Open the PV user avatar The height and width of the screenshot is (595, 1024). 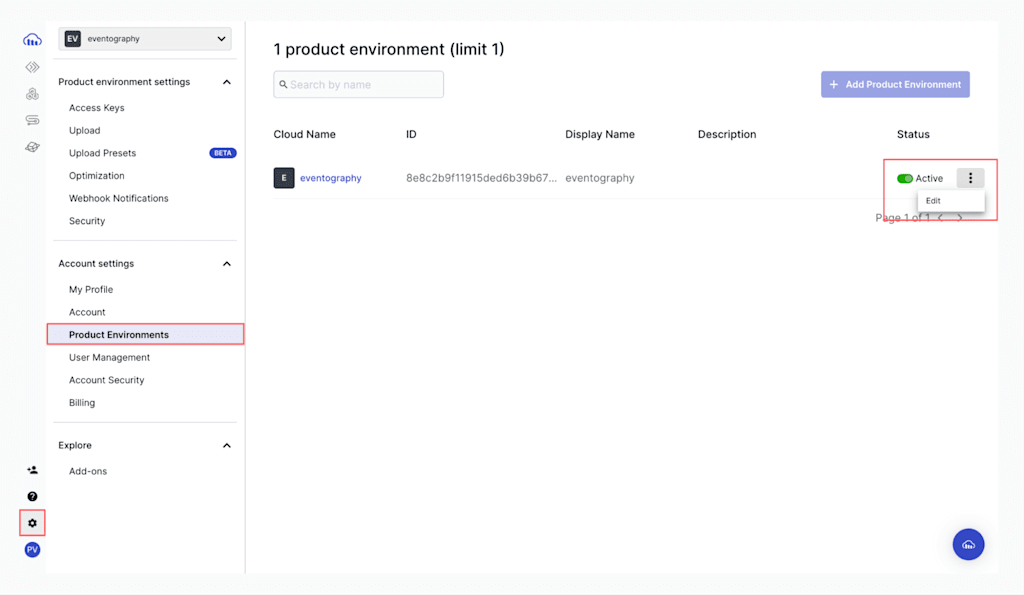(x=32, y=550)
